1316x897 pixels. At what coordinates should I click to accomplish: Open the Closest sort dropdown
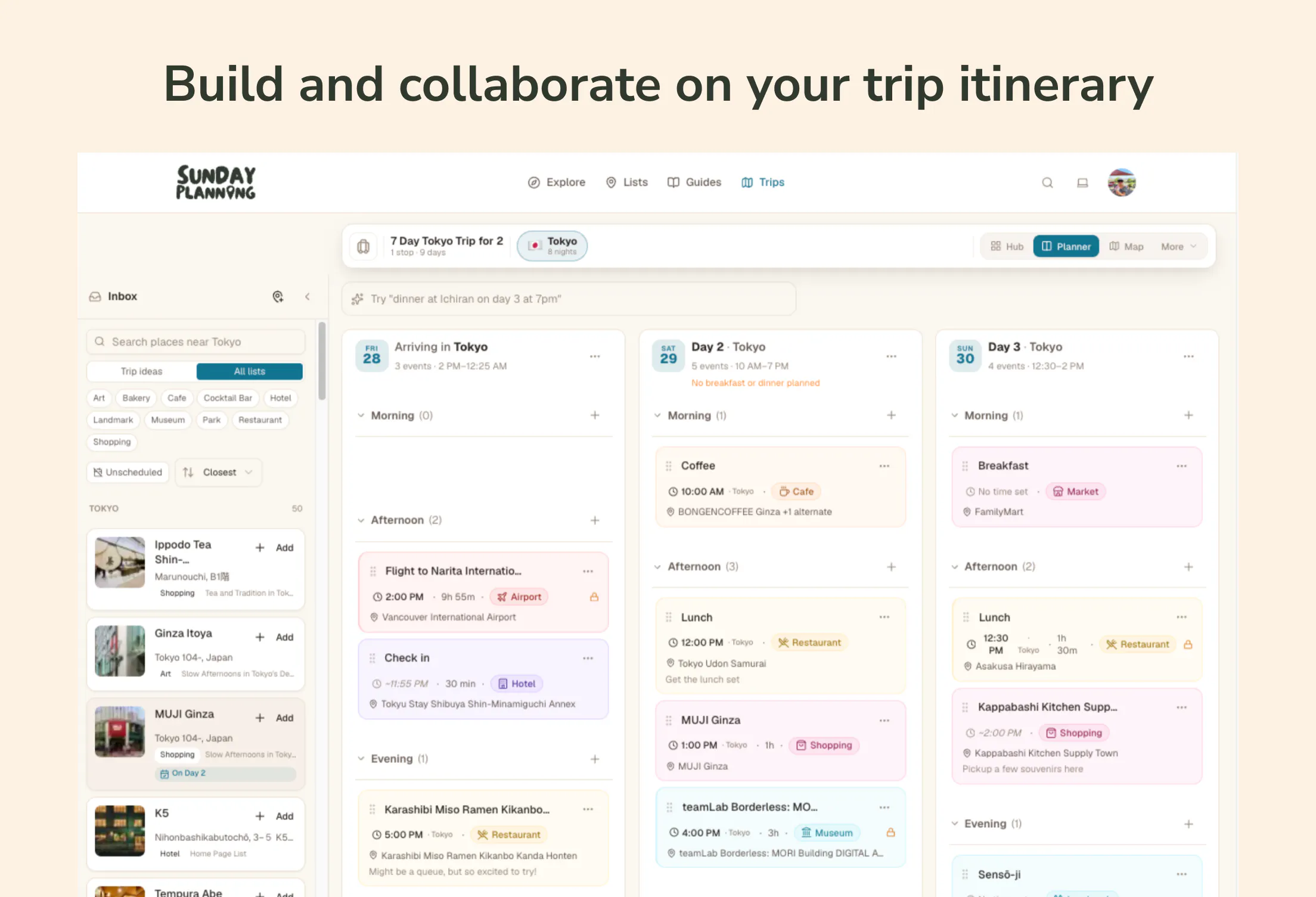(218, 472)
